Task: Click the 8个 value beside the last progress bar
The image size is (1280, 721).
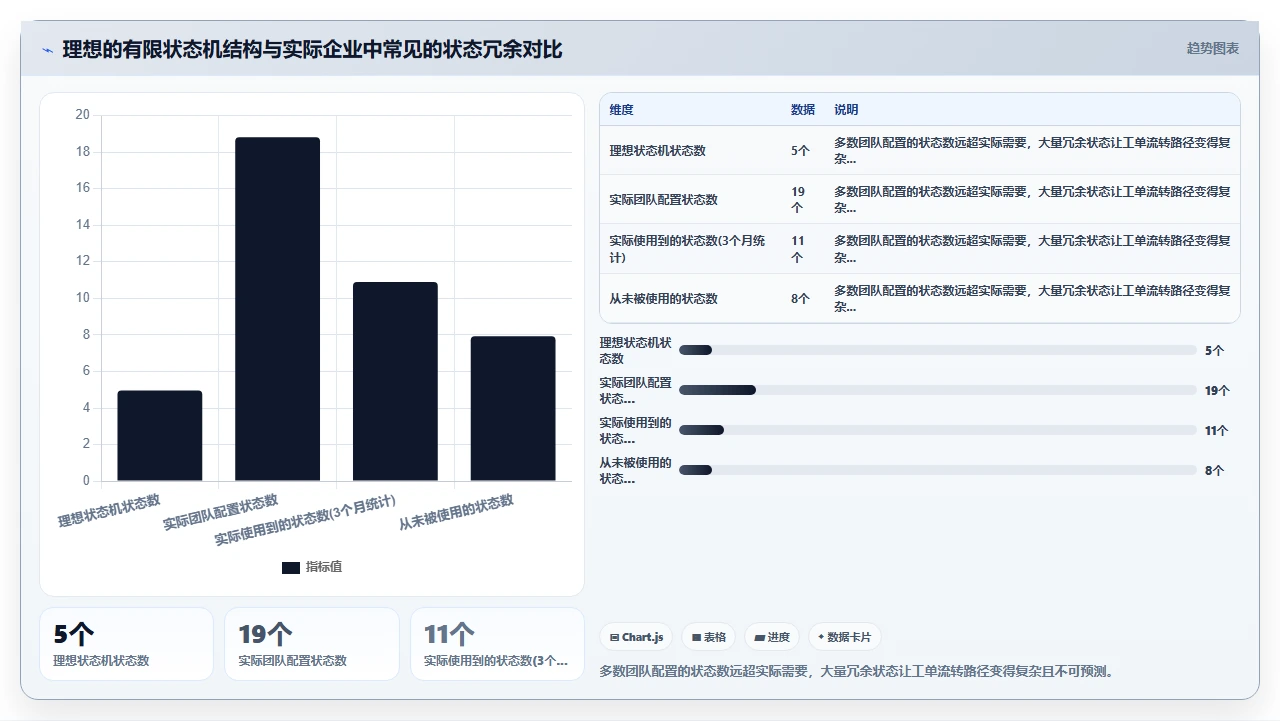Action: click(x=1214, y=470)
